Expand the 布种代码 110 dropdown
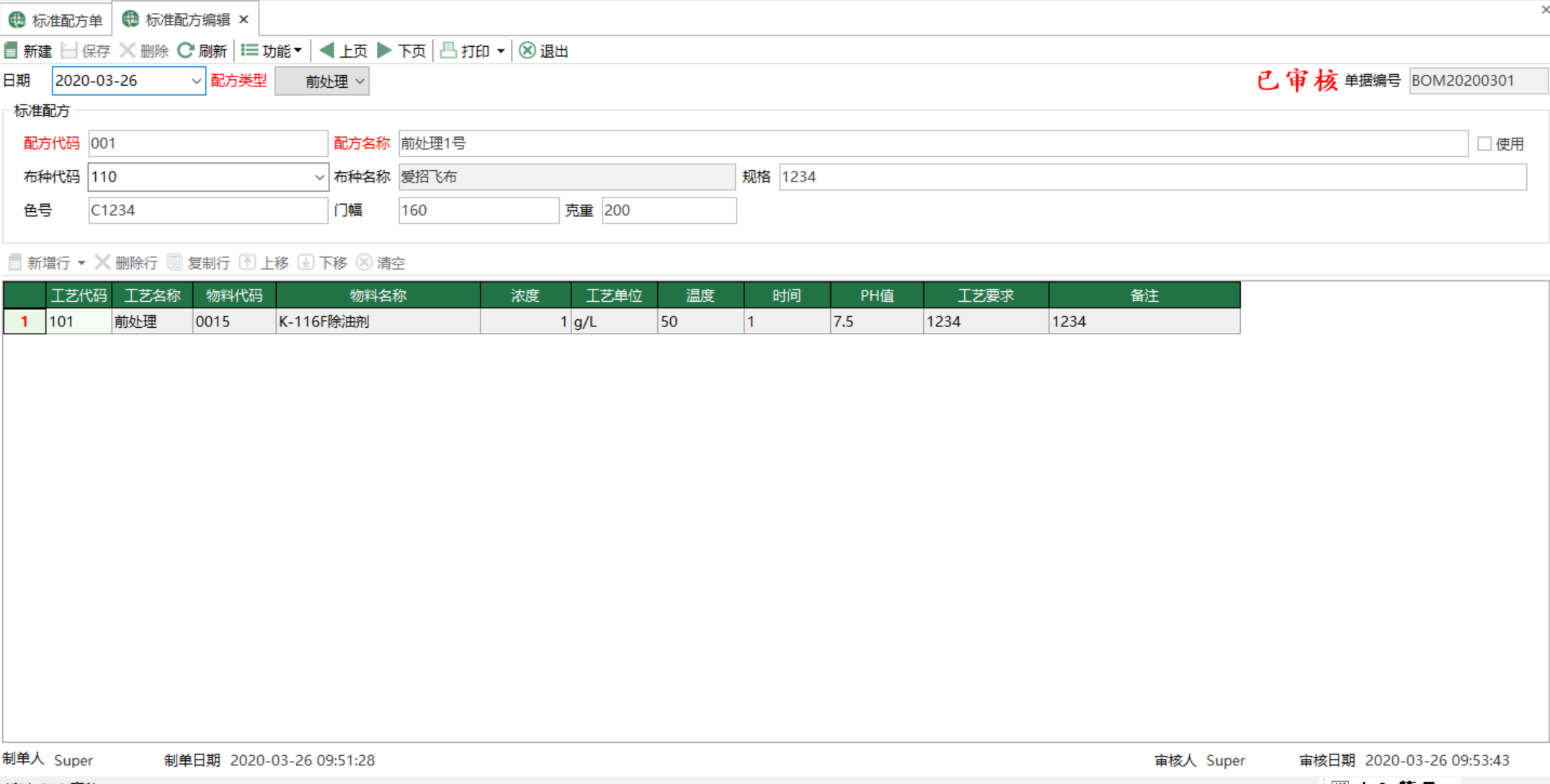Image resolution: width=1550 pixels, height=784 pixels. point(316,177)
